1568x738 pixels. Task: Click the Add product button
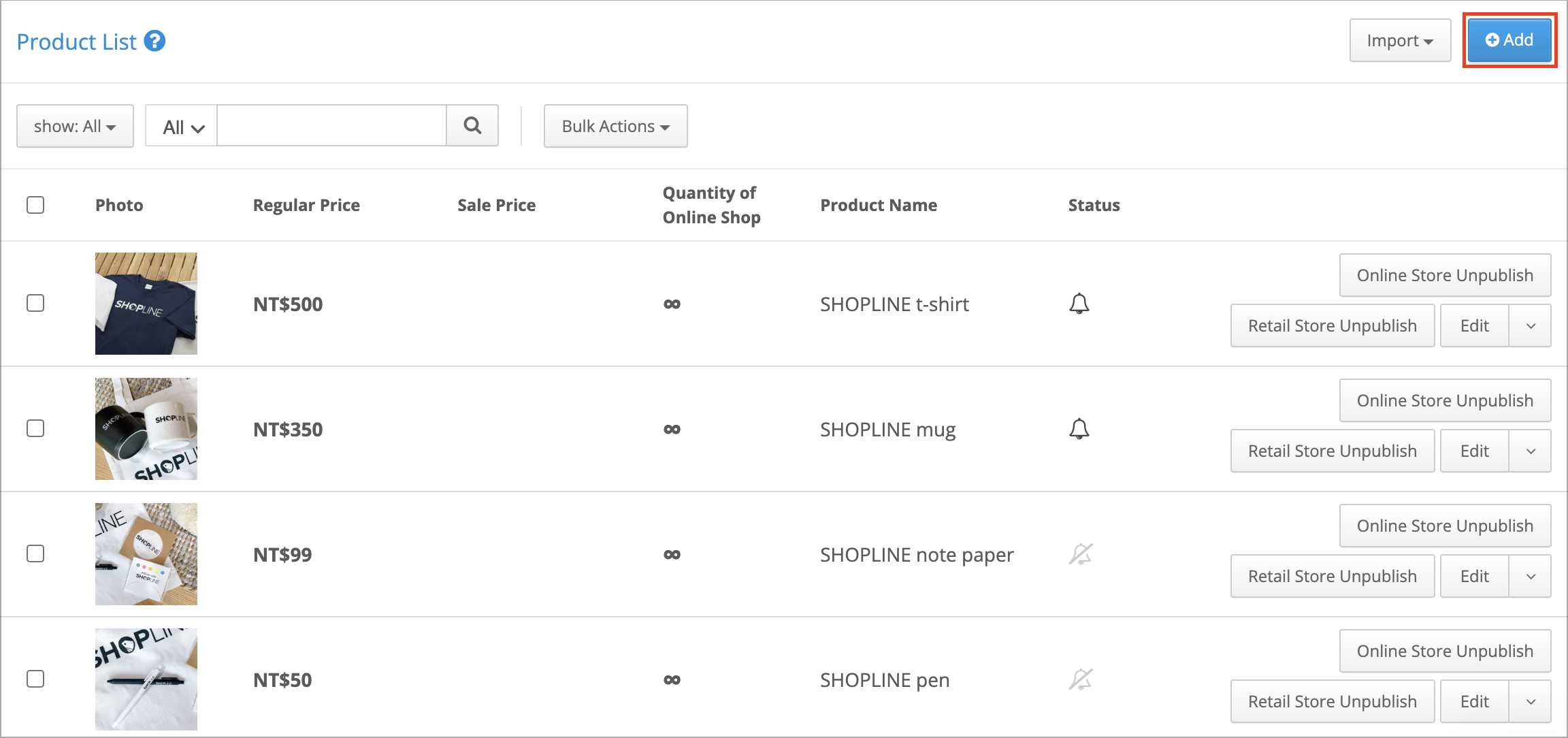(x=1509, y=40)
